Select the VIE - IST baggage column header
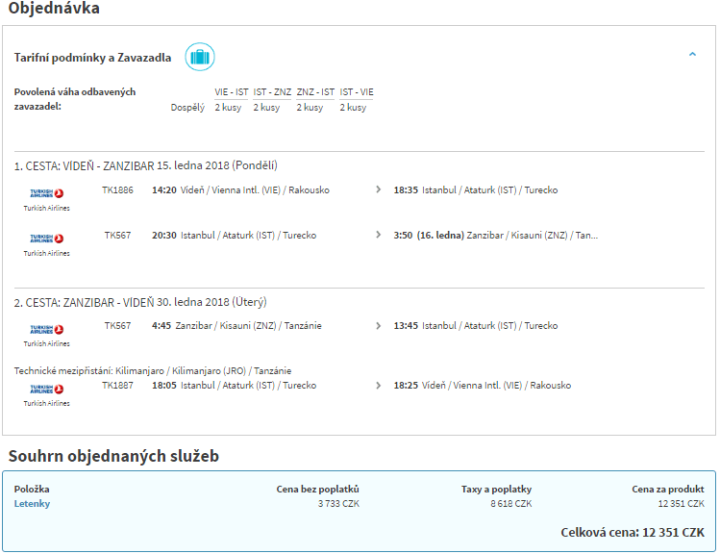 coord(231,92)
